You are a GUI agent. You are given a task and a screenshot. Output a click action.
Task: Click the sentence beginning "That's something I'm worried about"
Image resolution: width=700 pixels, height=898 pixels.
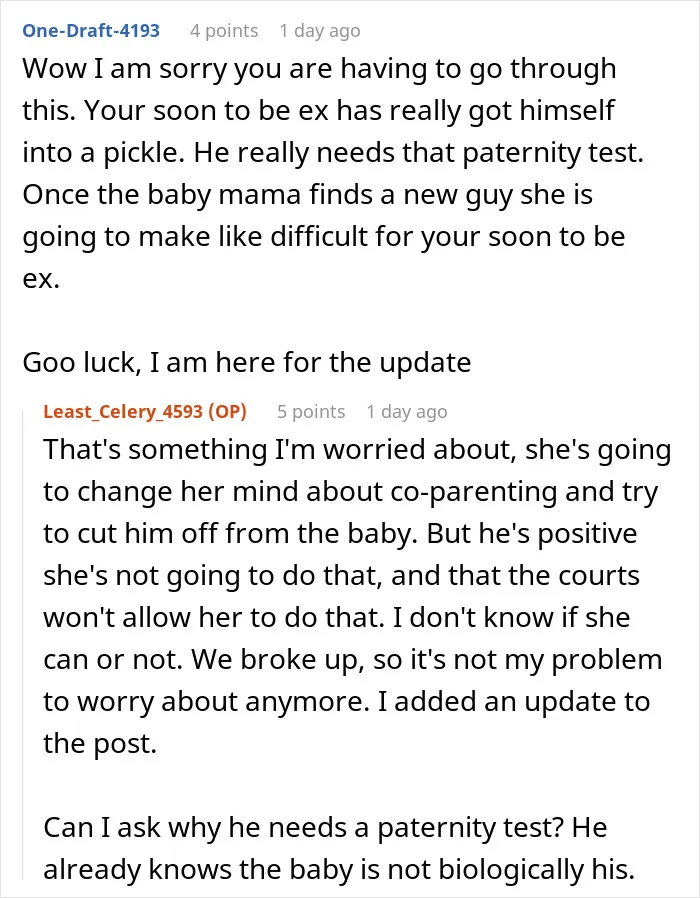pyautogui.click(x=357, y=491)
